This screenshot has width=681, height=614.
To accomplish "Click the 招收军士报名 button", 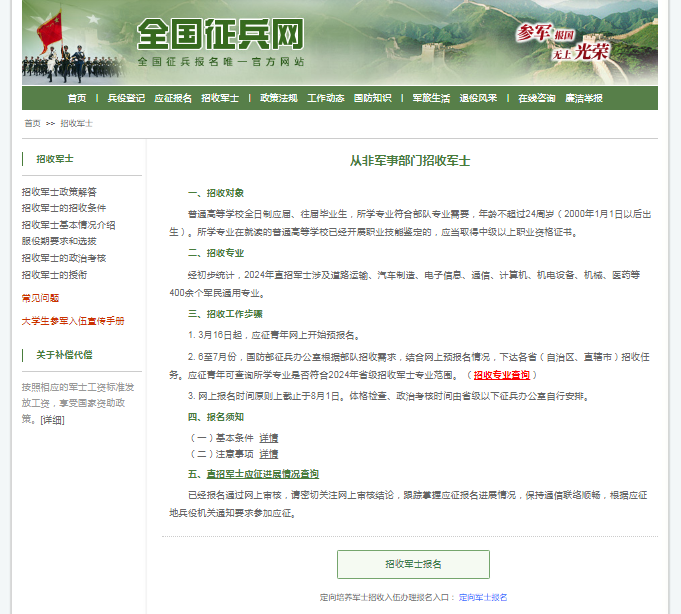I will (x=413, y=564).
